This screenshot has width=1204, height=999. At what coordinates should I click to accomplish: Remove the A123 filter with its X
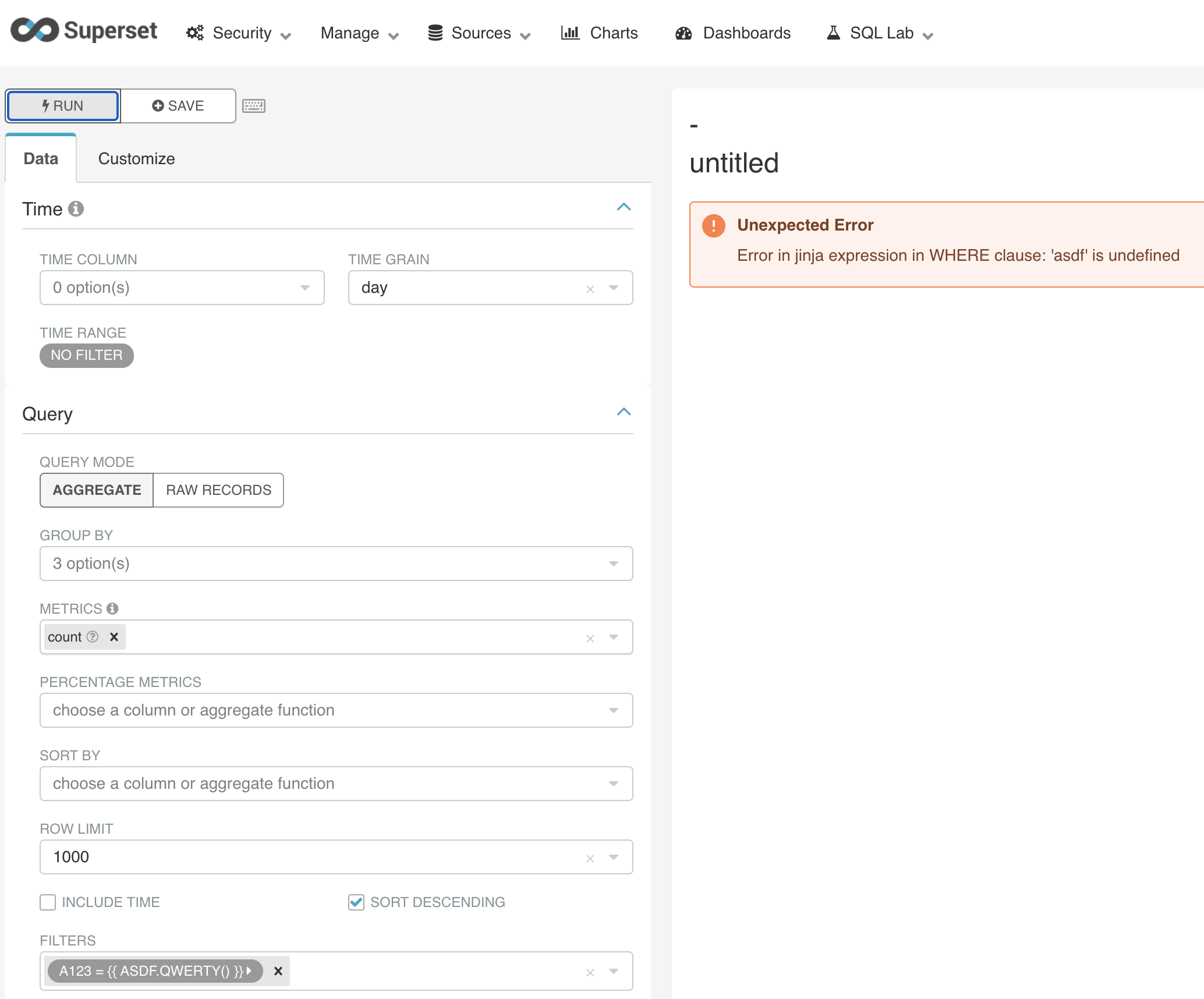(x=278, y=971)
